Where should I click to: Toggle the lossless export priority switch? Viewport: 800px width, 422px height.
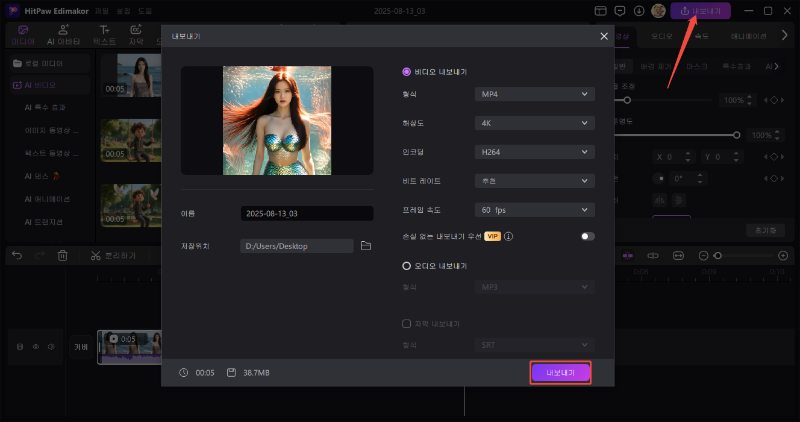[x=586, y=237]
